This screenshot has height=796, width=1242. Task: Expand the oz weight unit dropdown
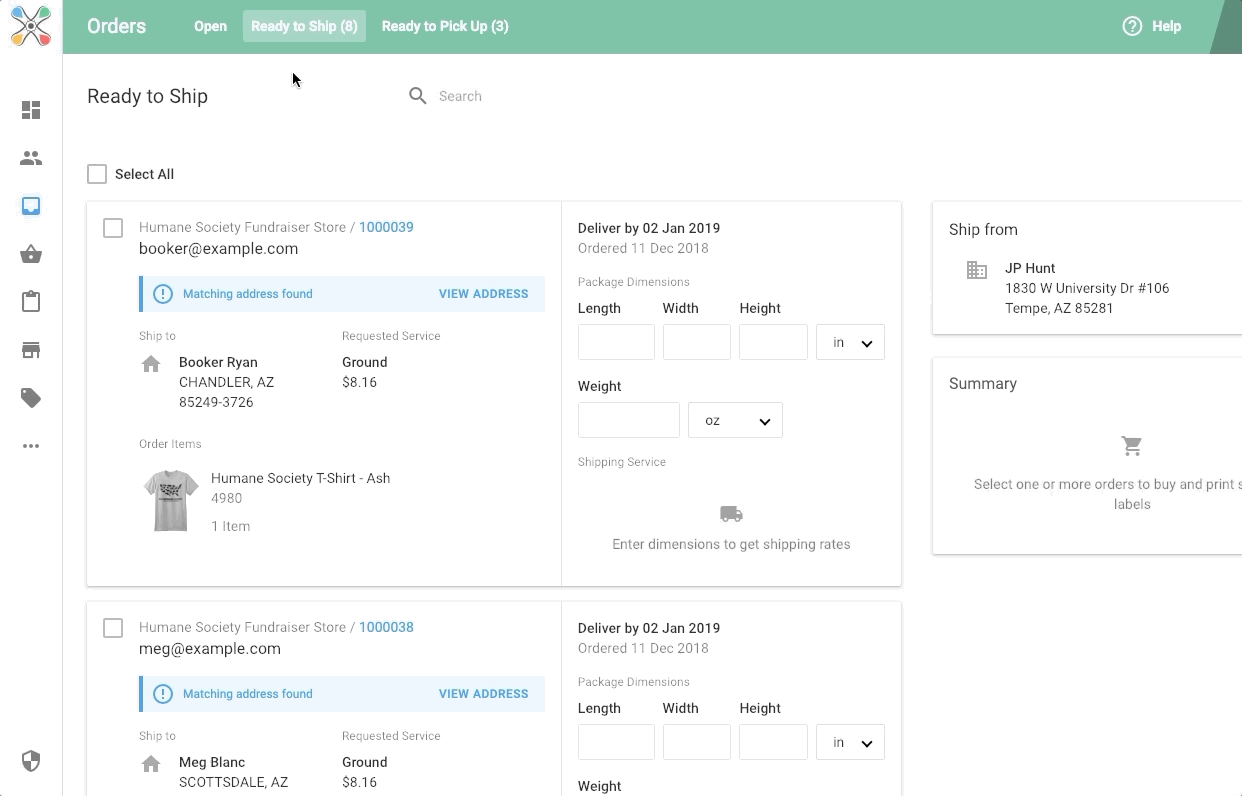(x=735, y=421)
